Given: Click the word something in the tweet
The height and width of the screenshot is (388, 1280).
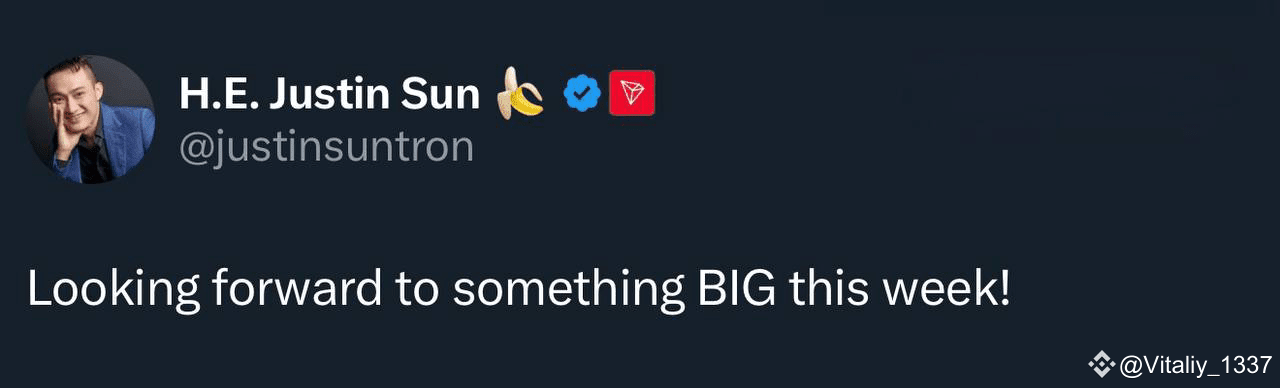Looking at the screenshot, I should (x=564, y=291).
